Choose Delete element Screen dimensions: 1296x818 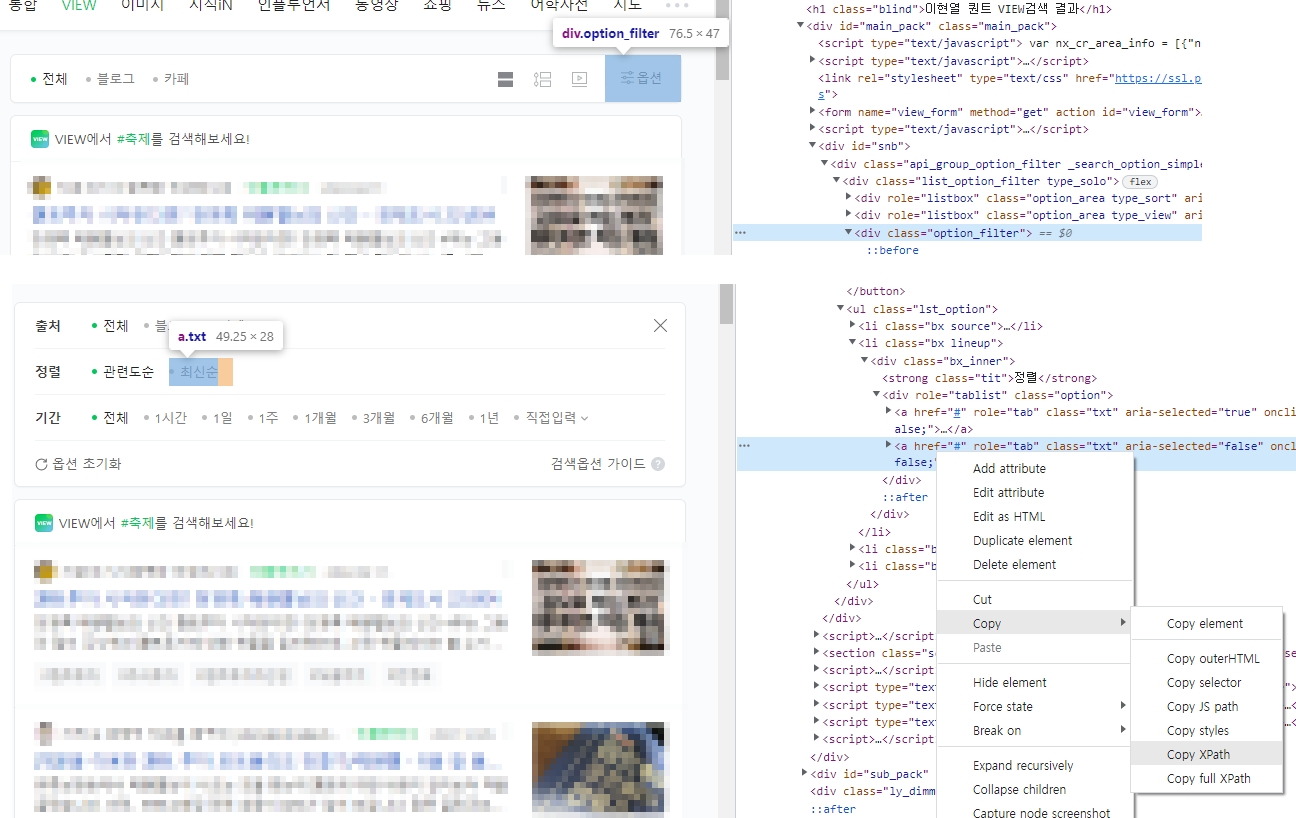(1014, 564)
